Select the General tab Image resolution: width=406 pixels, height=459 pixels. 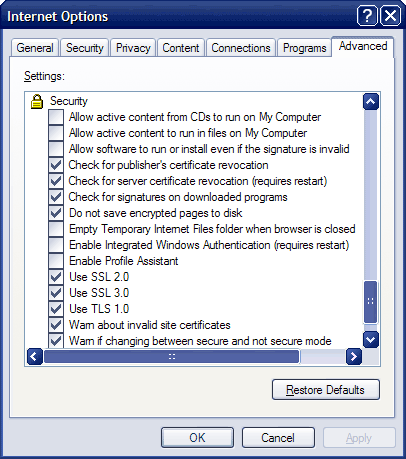pos(35,48)
